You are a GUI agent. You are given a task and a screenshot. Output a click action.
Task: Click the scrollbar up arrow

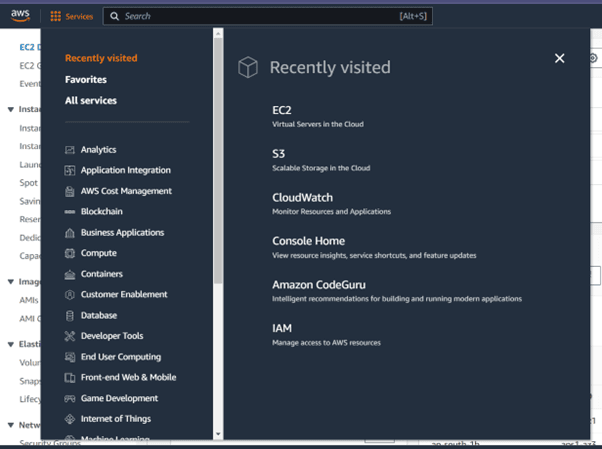click(218, 33)
